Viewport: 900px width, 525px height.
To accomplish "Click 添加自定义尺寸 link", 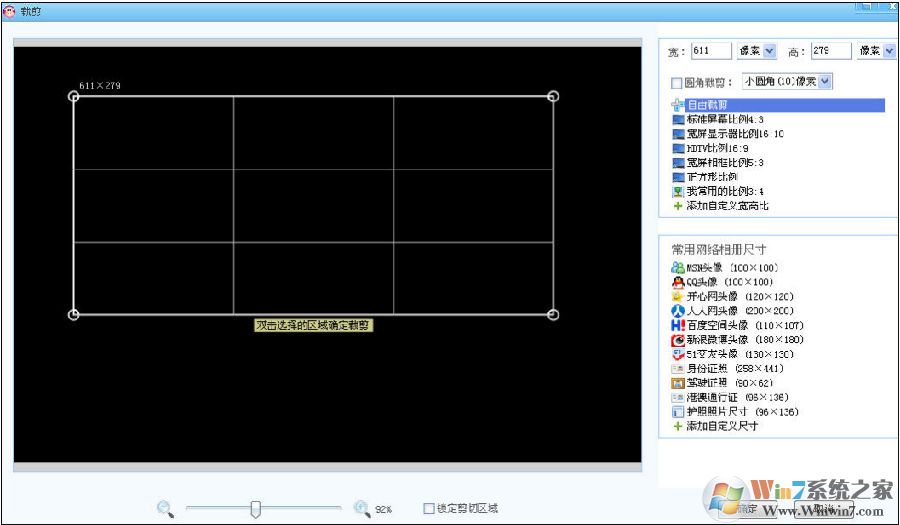I will coord(721,426).
